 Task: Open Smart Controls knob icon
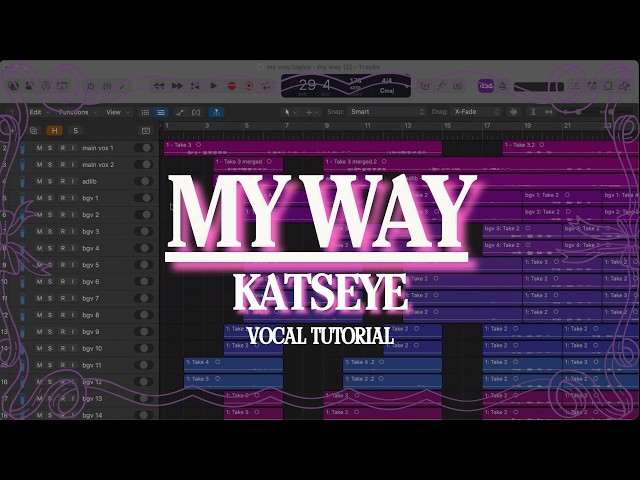[91, 86]
